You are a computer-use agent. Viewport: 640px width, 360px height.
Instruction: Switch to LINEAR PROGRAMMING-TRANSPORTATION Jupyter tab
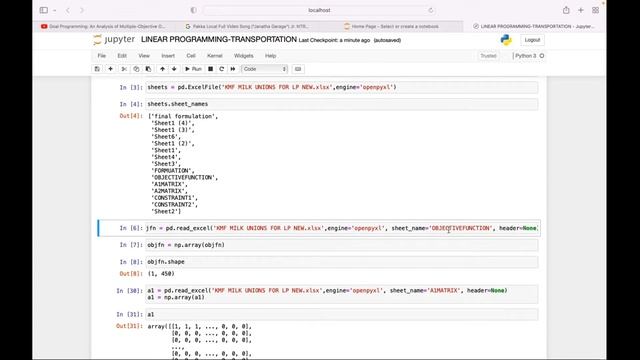tap(534, 26)
